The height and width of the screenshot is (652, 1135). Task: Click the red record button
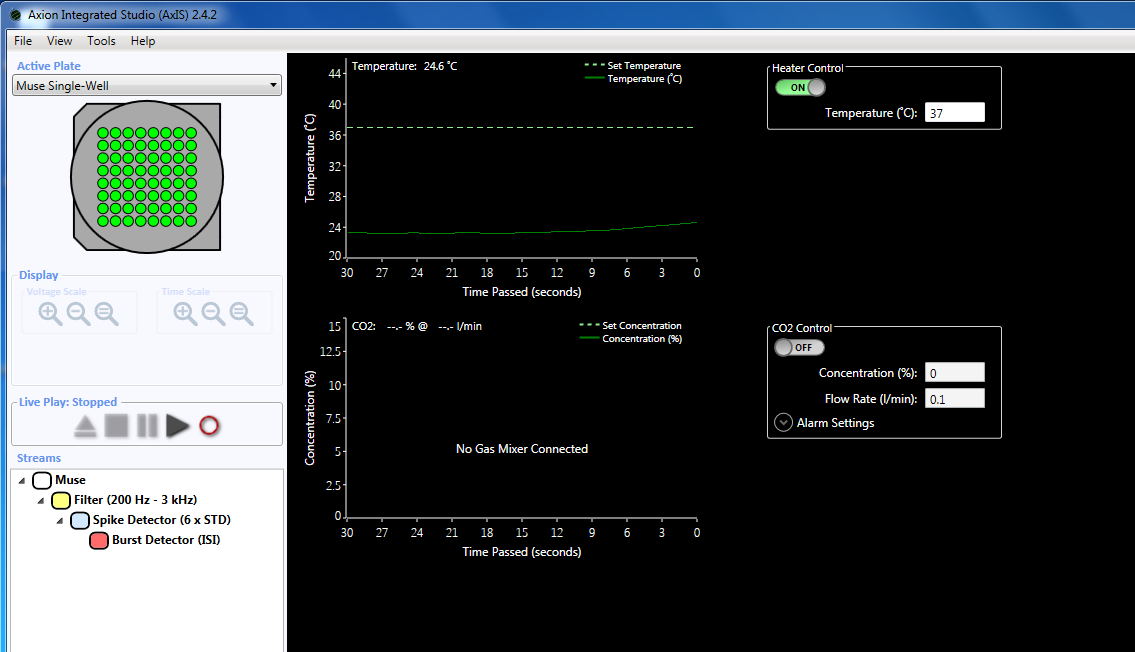point(209,426)
